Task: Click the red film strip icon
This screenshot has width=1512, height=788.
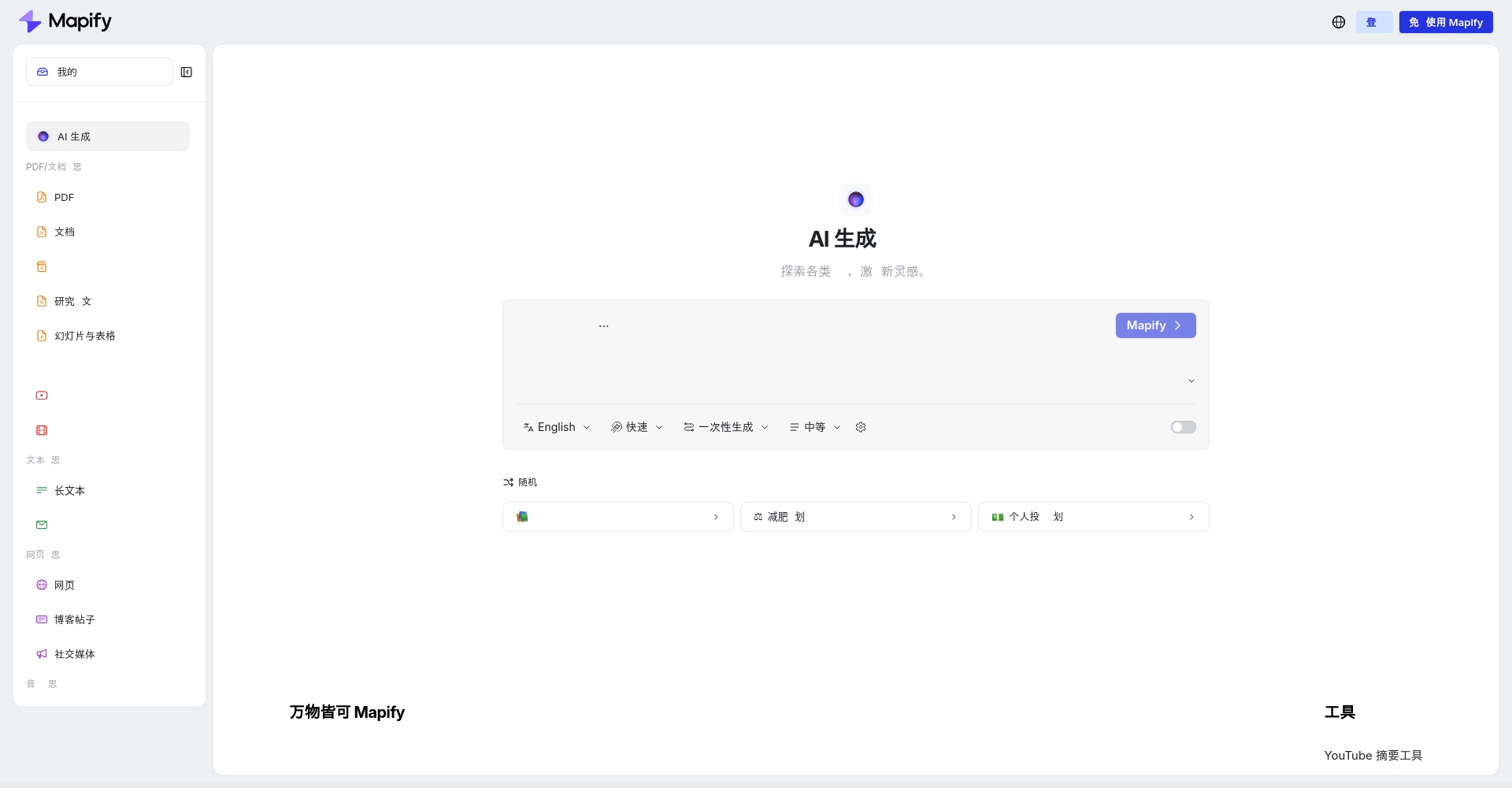Action: click(x=42, y=430)
